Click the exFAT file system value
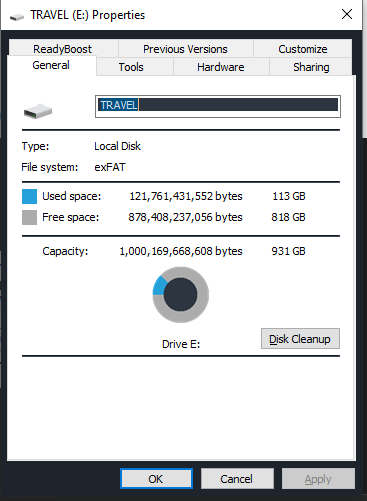The height and width of the screenshot is (501, 367). [110, 167]
